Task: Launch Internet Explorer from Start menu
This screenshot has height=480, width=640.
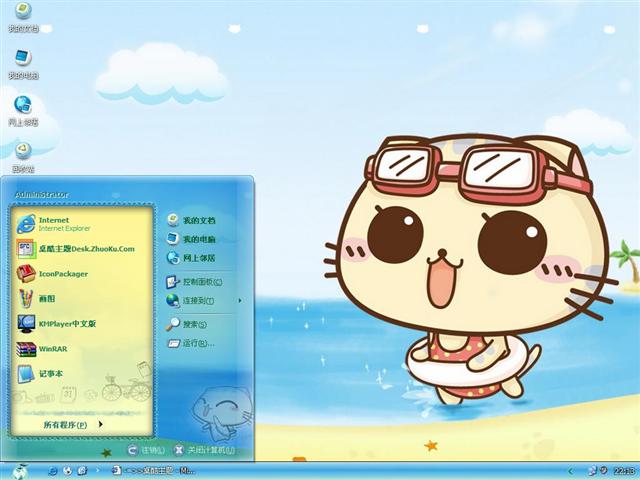Action: click(x=54, y=224)
